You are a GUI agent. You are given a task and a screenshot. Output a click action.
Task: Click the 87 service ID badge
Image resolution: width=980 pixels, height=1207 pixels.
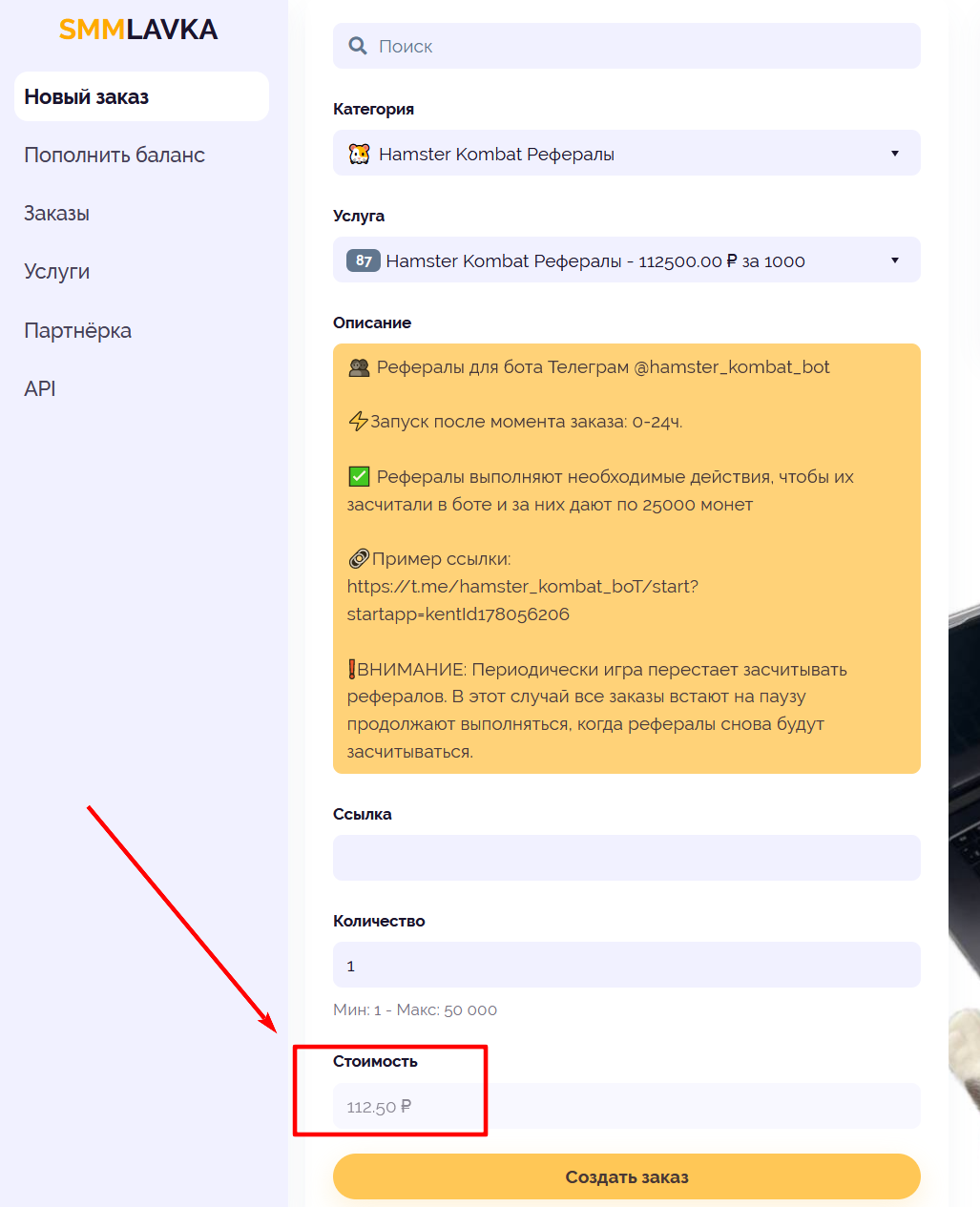(x=364, y=260)
